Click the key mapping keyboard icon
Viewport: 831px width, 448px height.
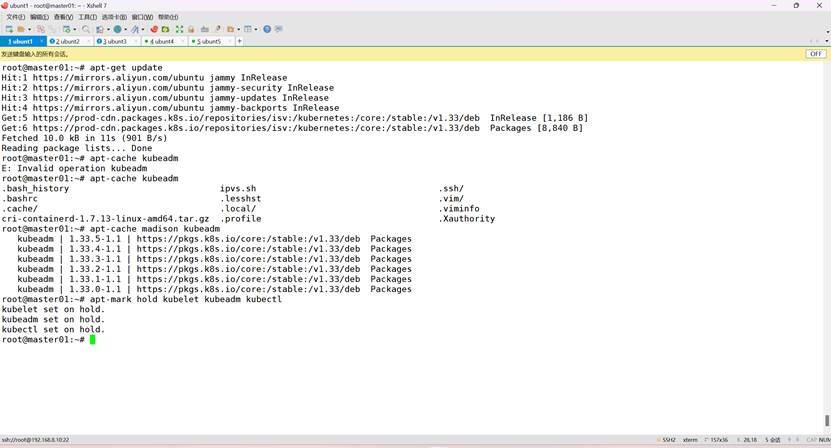[205, 29]
